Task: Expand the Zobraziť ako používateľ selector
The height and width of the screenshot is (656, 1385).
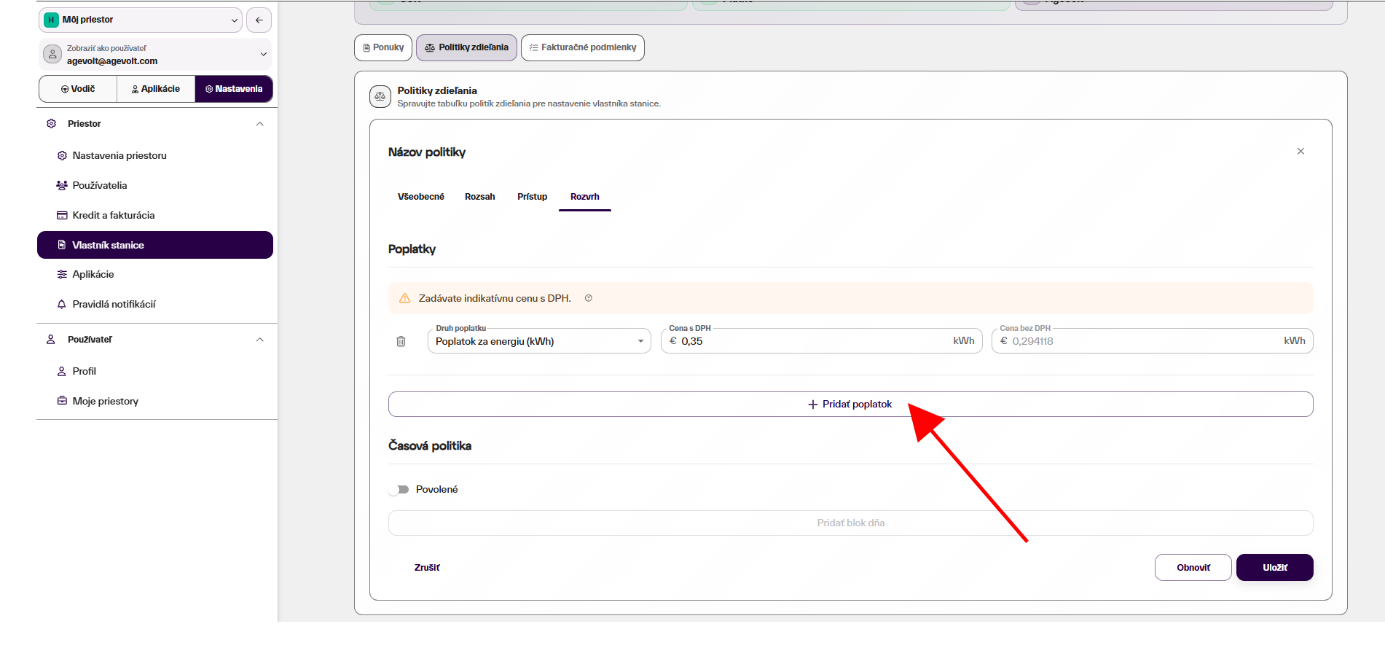Action: (x=155, y=54)
